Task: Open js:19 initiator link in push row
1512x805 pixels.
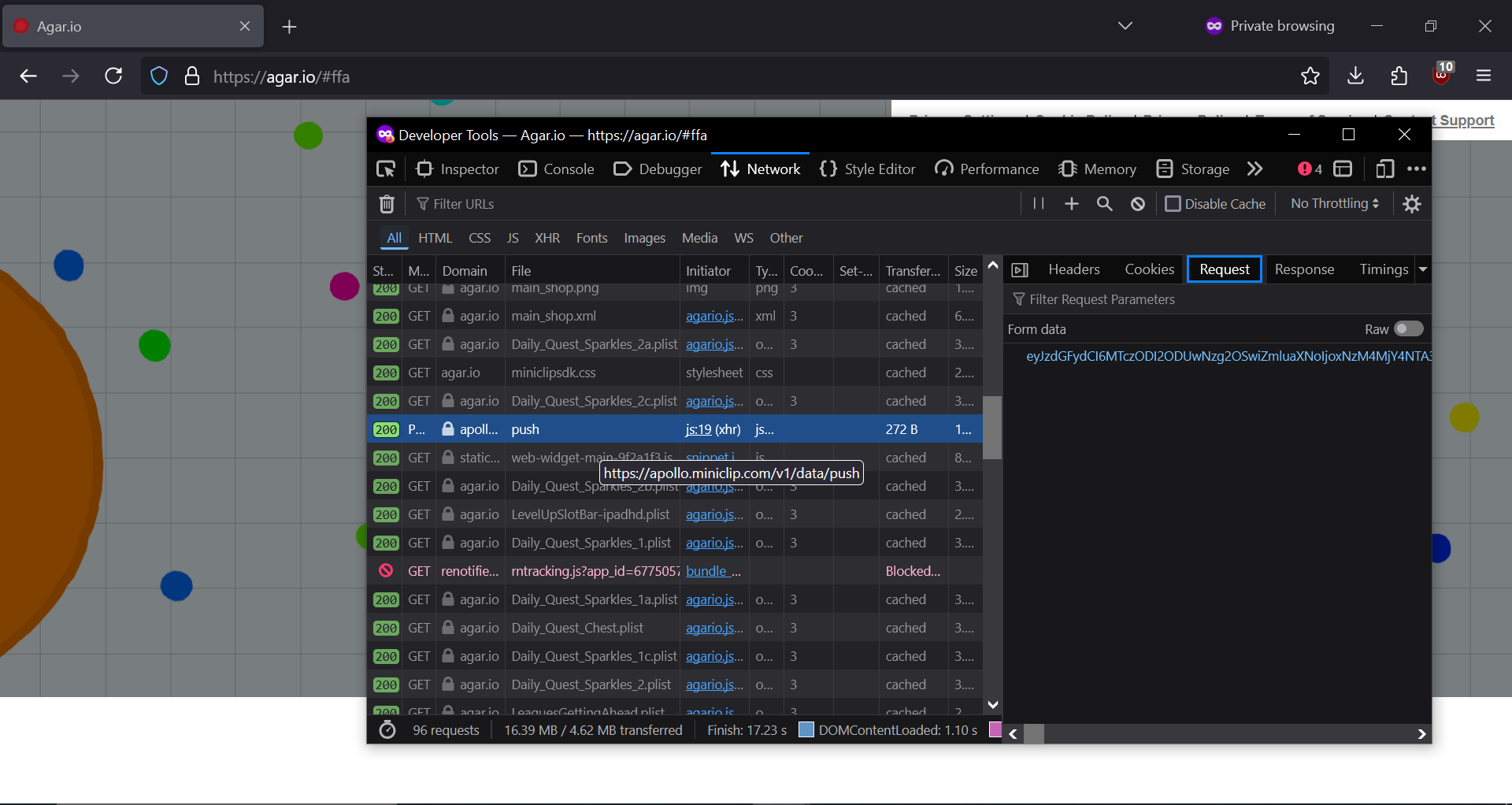Action: [x=699, y=429]
